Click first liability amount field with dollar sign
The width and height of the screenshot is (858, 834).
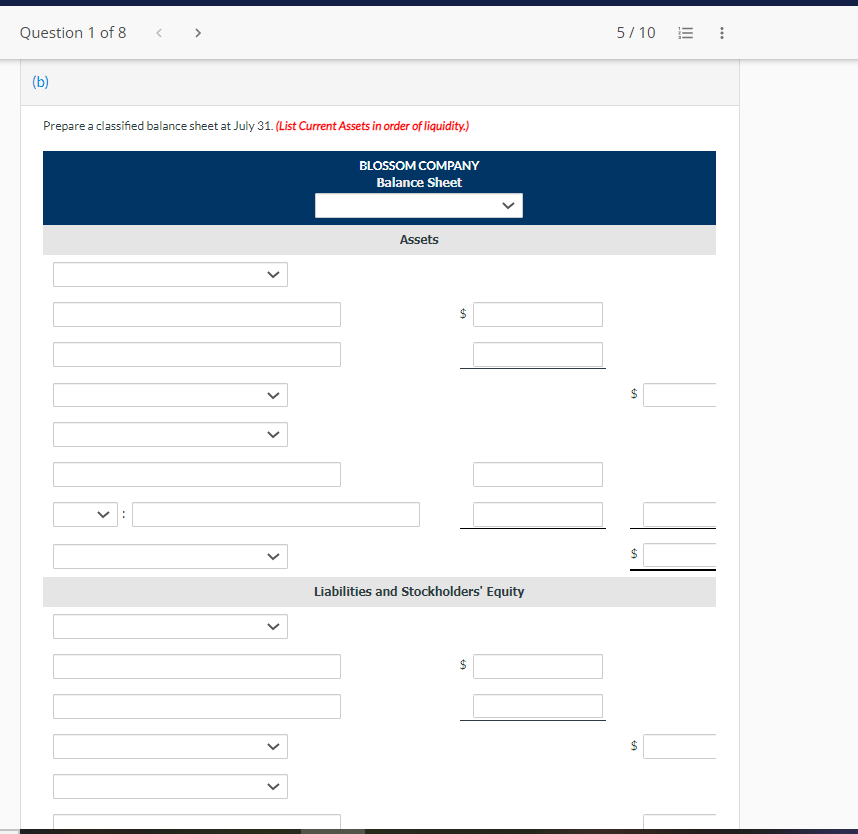click(538, 667)
